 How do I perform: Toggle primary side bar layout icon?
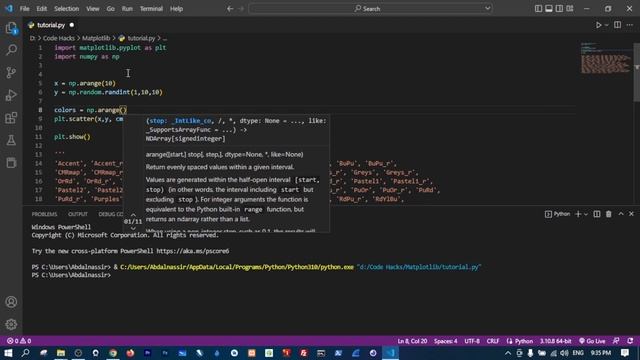click(x=538, y=9)
